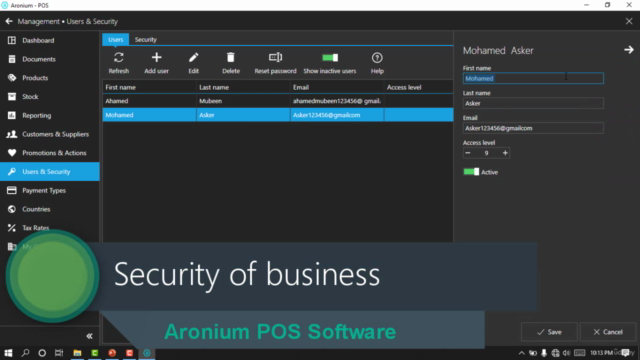
Task: Click the Add user plus icon
Action: (156, 58)
